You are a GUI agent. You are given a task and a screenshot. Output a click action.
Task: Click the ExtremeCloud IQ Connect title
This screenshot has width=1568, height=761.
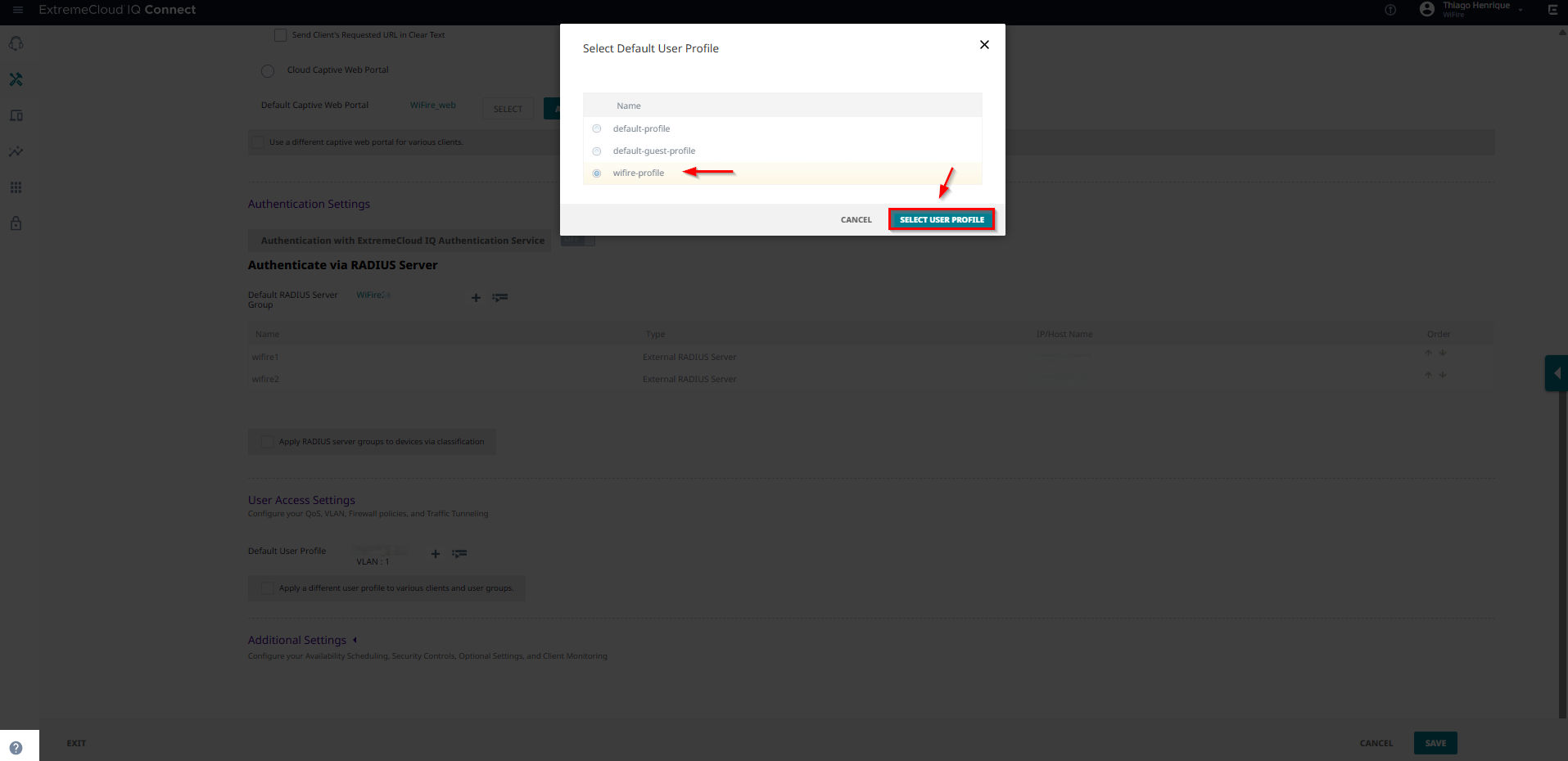coord(117,10)
